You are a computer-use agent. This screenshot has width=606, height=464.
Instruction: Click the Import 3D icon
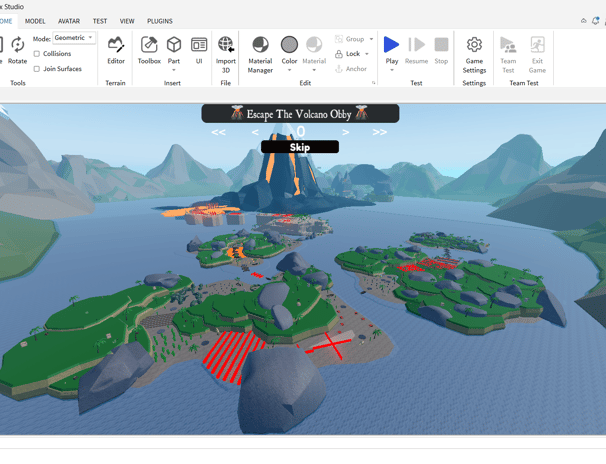[x=226, y=44]
